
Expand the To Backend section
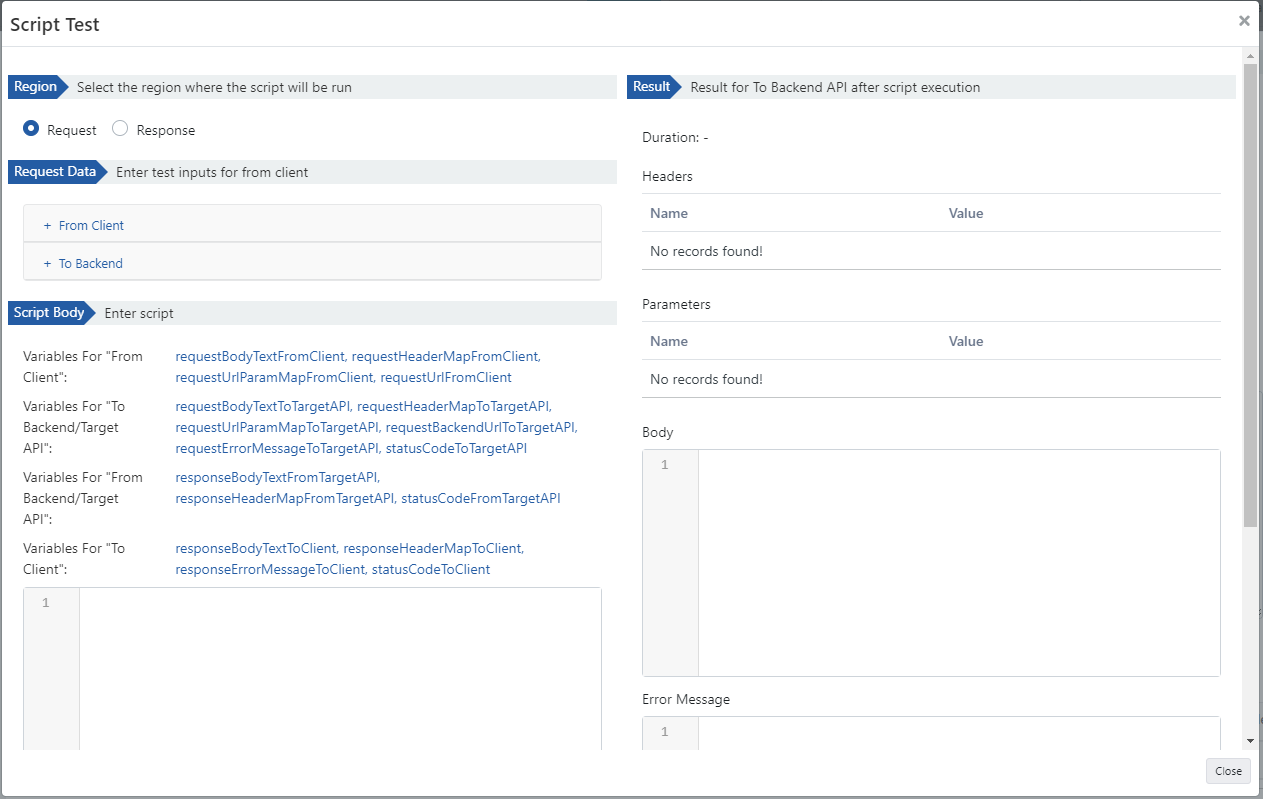(x=90, y=264)
